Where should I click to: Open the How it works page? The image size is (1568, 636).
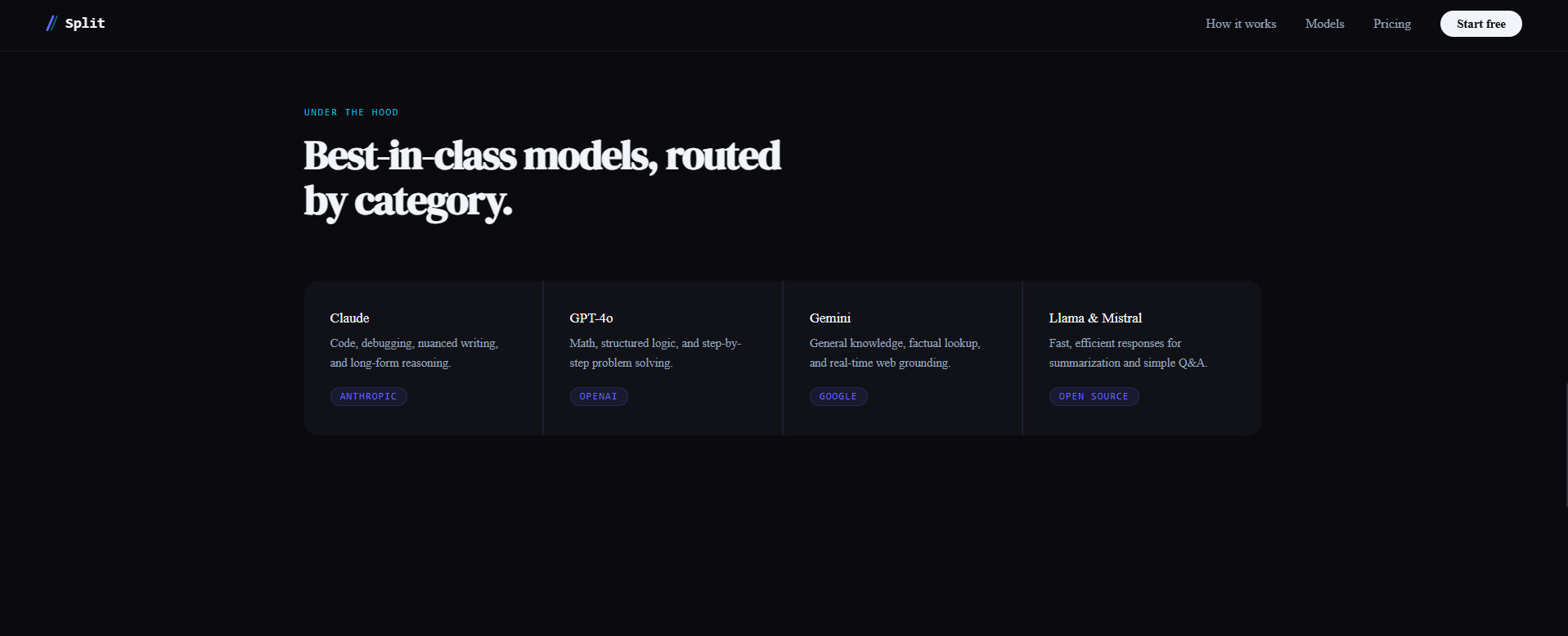pos(1241,24)
